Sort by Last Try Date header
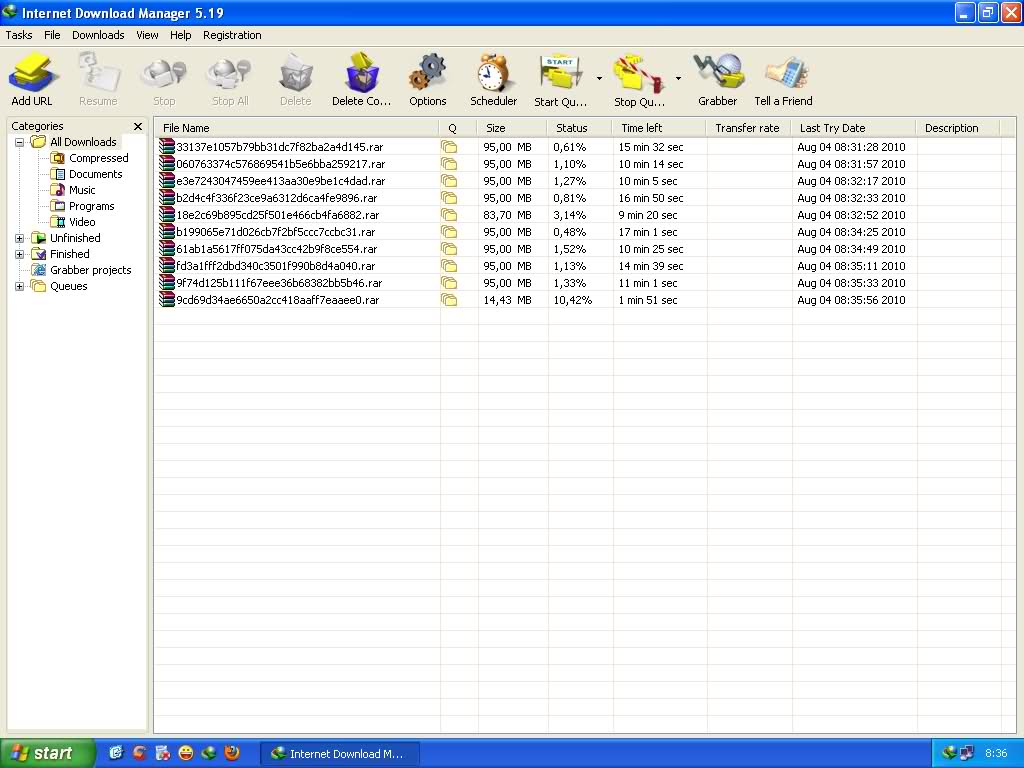Image resolution: width=1024 pixels, height=768 pixels. [854, 128]
